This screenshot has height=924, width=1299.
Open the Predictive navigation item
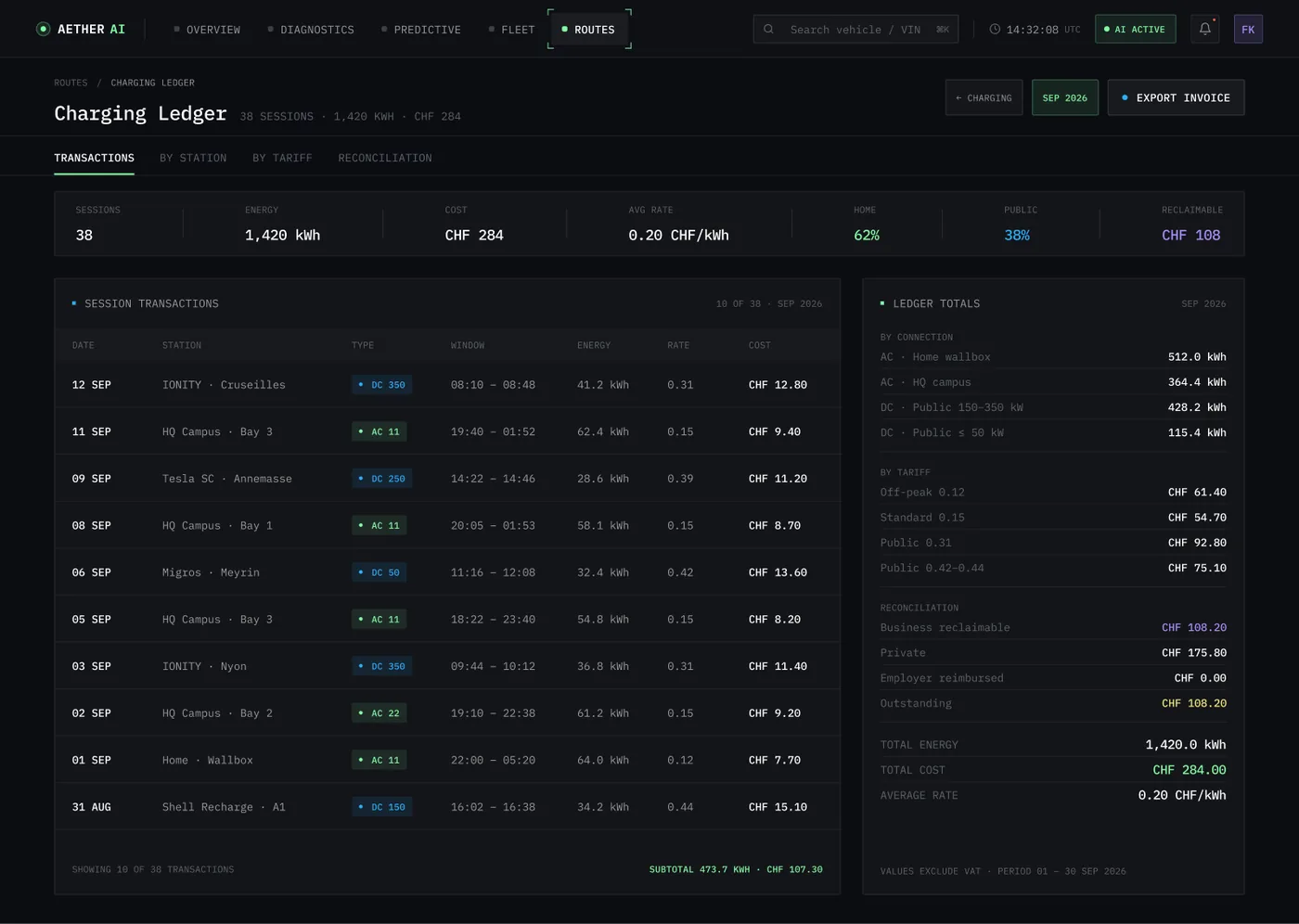coord(421,30)
